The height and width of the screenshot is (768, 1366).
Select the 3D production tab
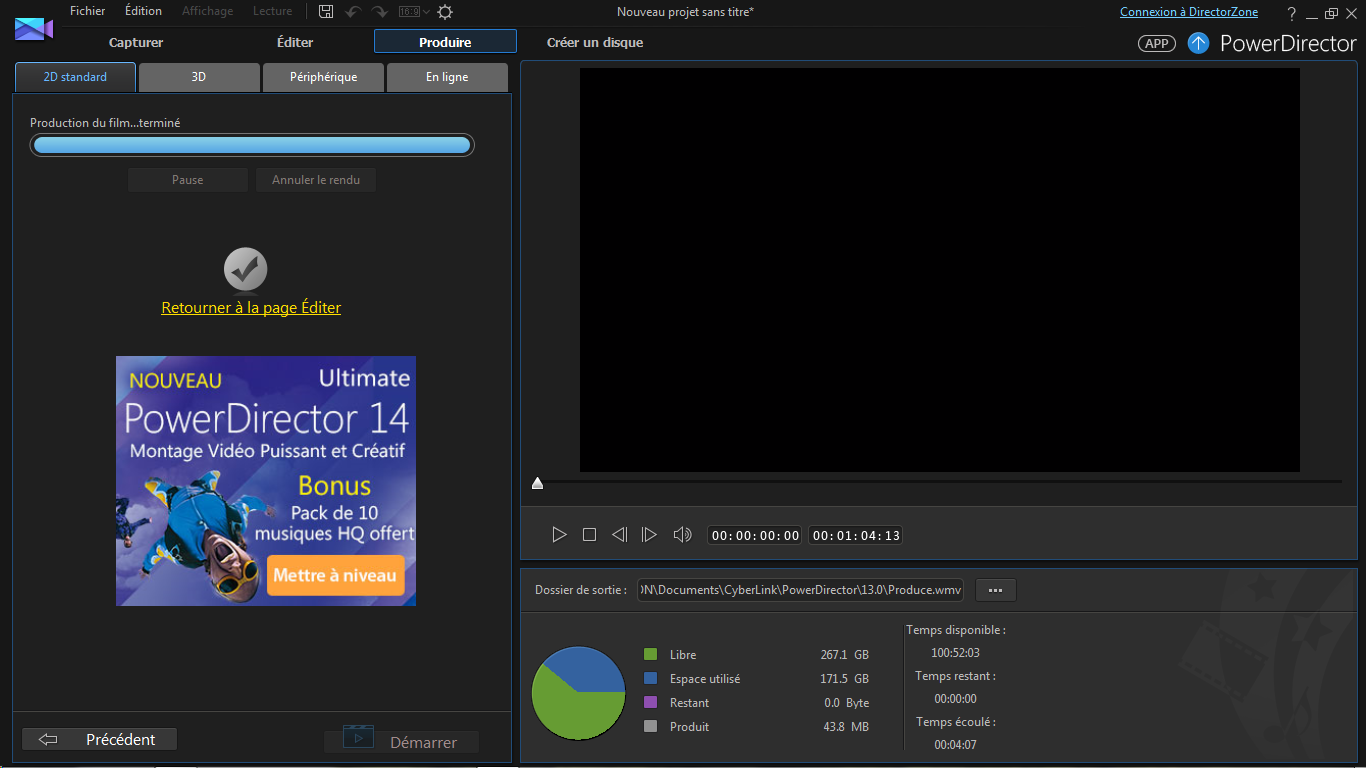tap(199, 77)
